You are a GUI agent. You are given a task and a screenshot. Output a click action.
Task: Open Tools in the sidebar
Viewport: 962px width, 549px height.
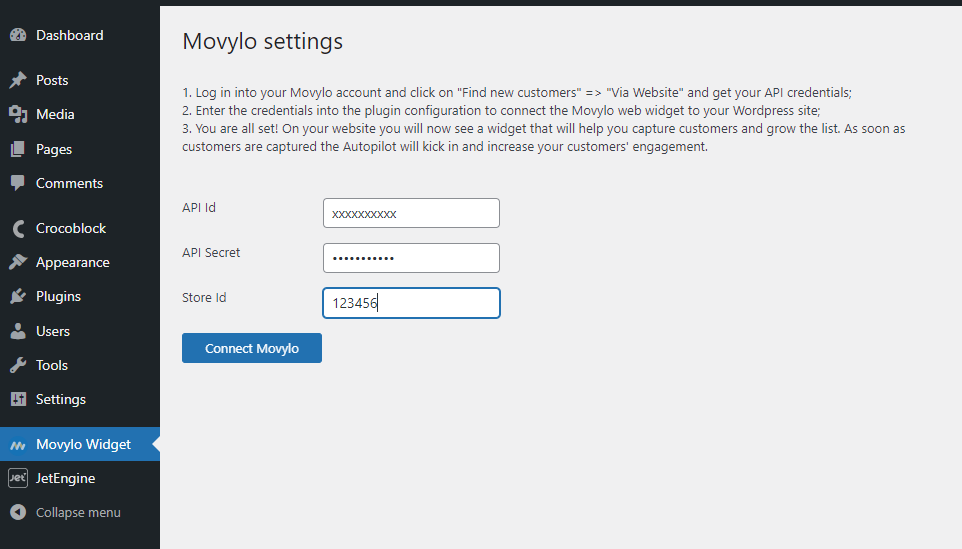tap(80, 365)
